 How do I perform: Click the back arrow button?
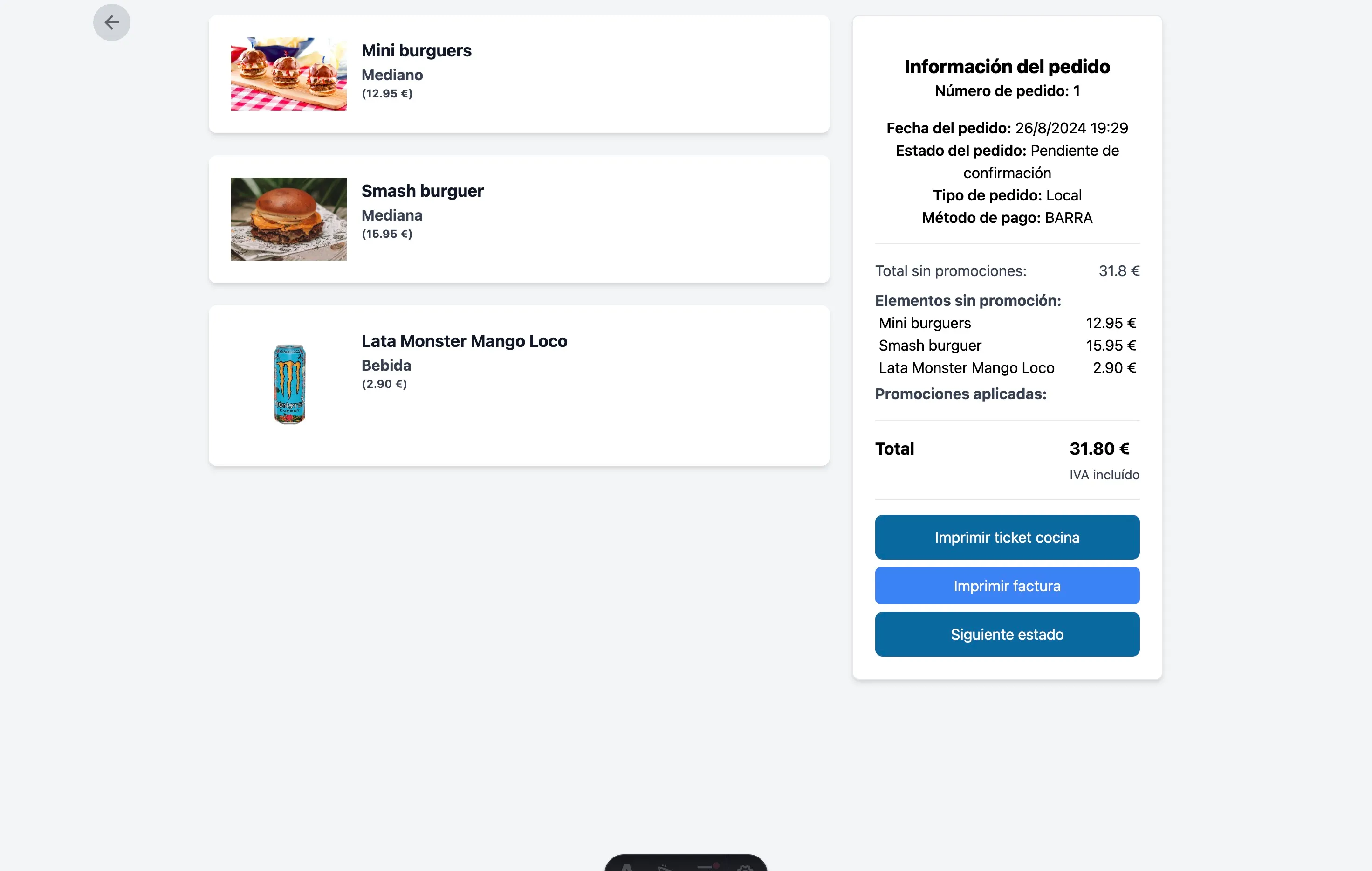[112, 23]
